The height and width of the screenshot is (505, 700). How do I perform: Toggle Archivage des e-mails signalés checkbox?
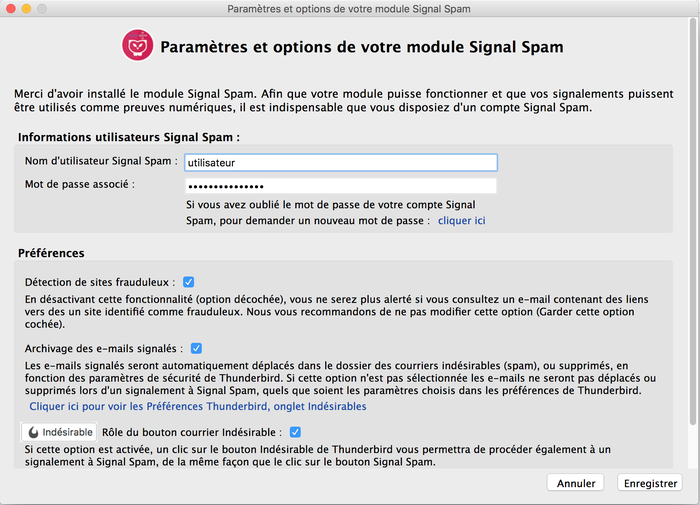(x=196, y=348)
